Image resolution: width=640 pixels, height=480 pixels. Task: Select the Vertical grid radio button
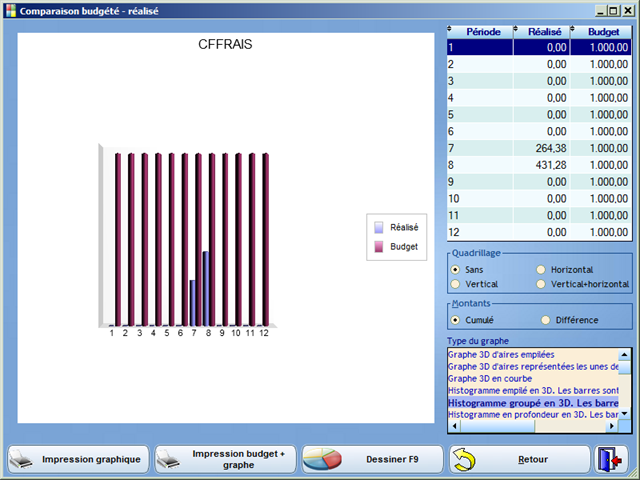(x=456, y=285)
